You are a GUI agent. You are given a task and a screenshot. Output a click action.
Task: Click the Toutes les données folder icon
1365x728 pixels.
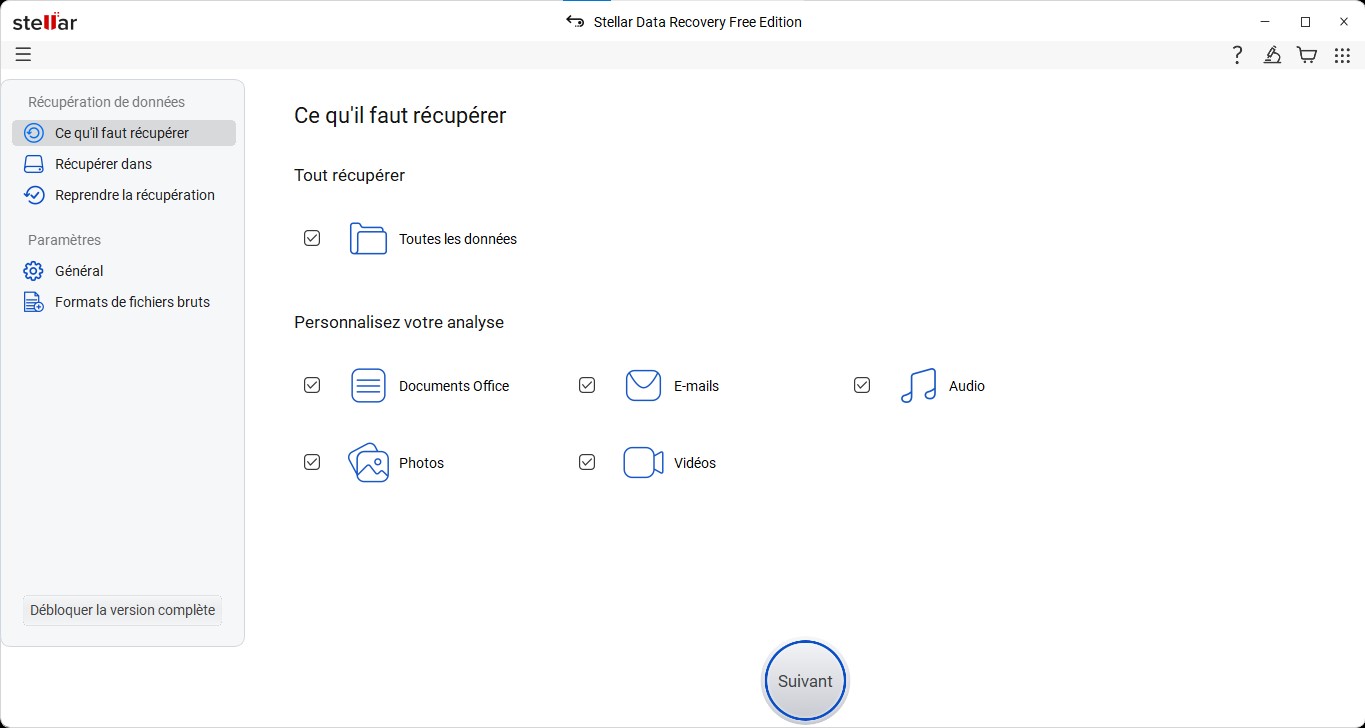tap(368, 239)
